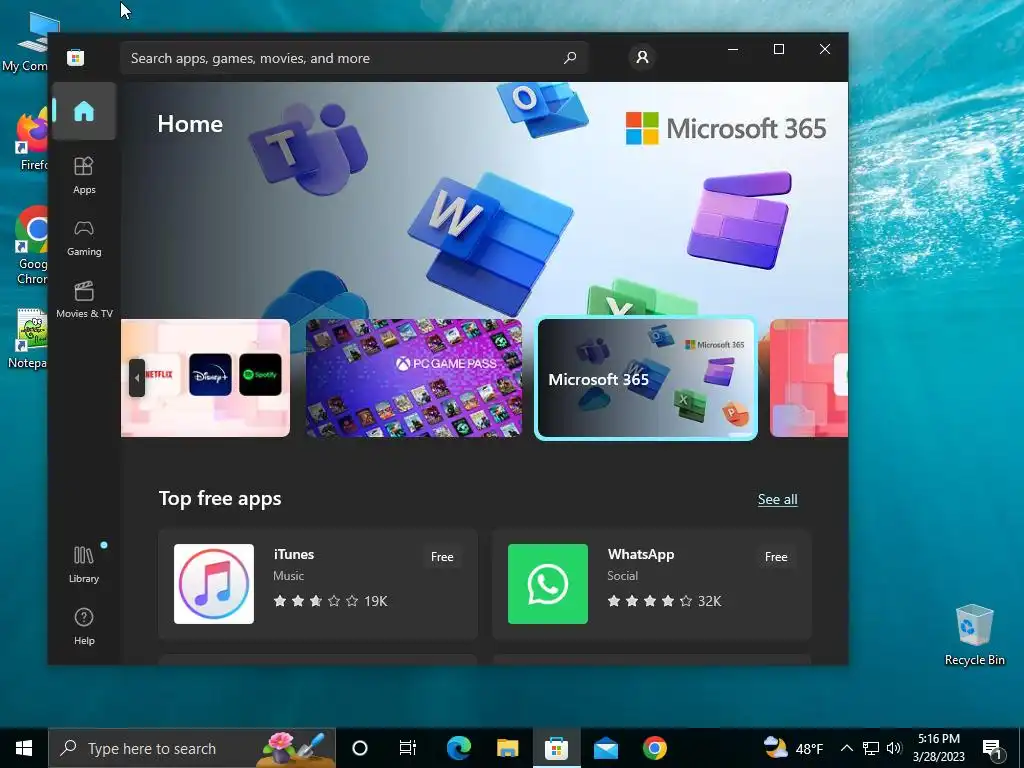Click the iTunes star rating 19K
Viewport: 1024px width, 768px height.
[x=330, y=601]
